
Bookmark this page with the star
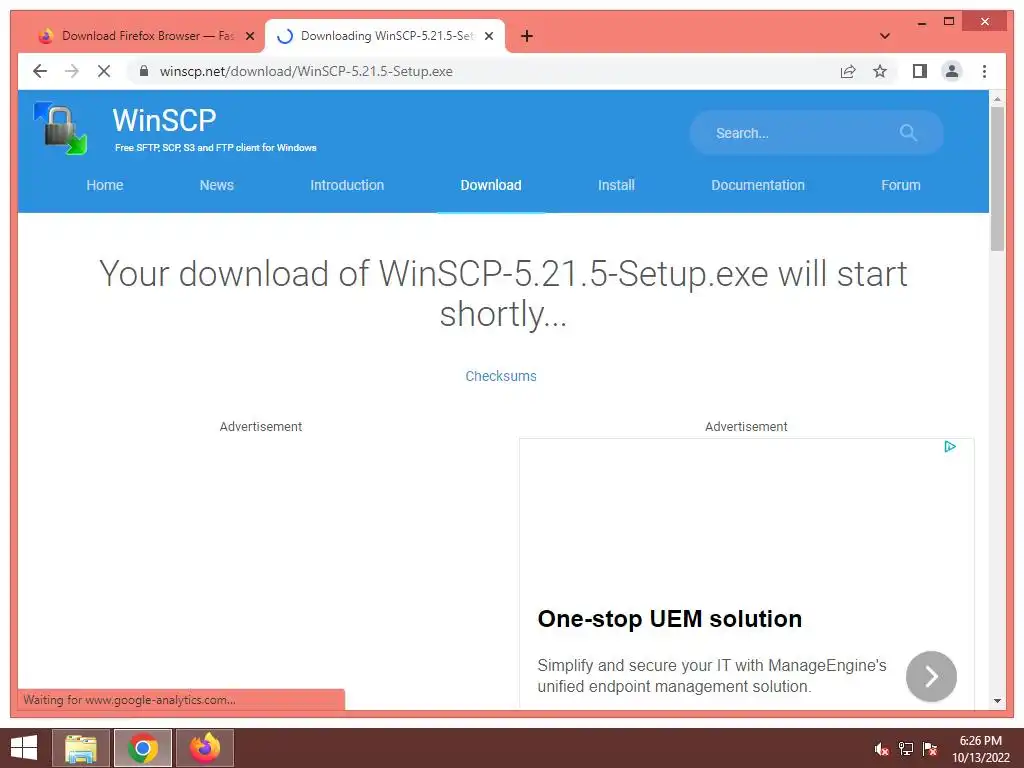tap(880, 71)
